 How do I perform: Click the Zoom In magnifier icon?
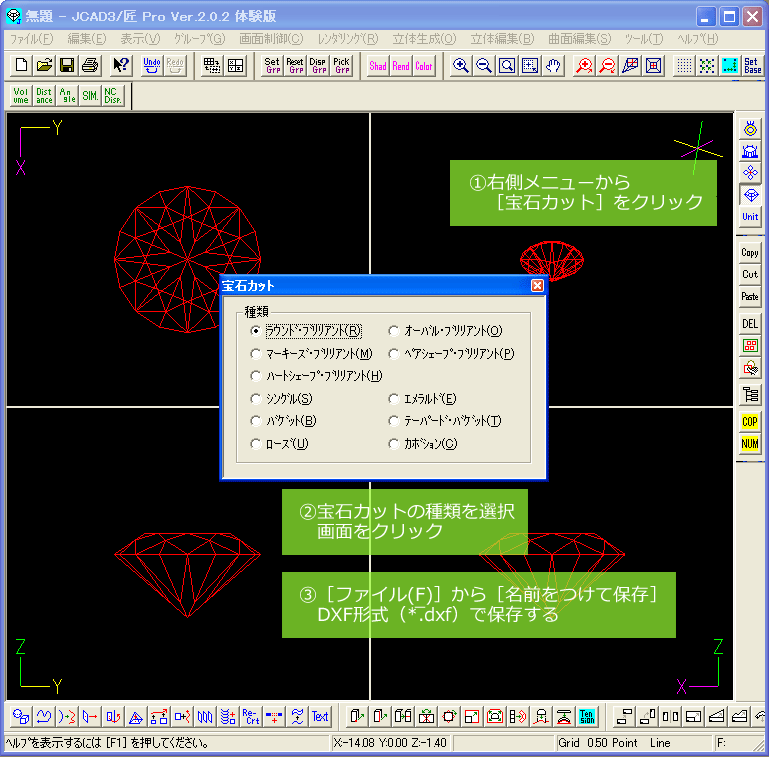click(461, 66)
